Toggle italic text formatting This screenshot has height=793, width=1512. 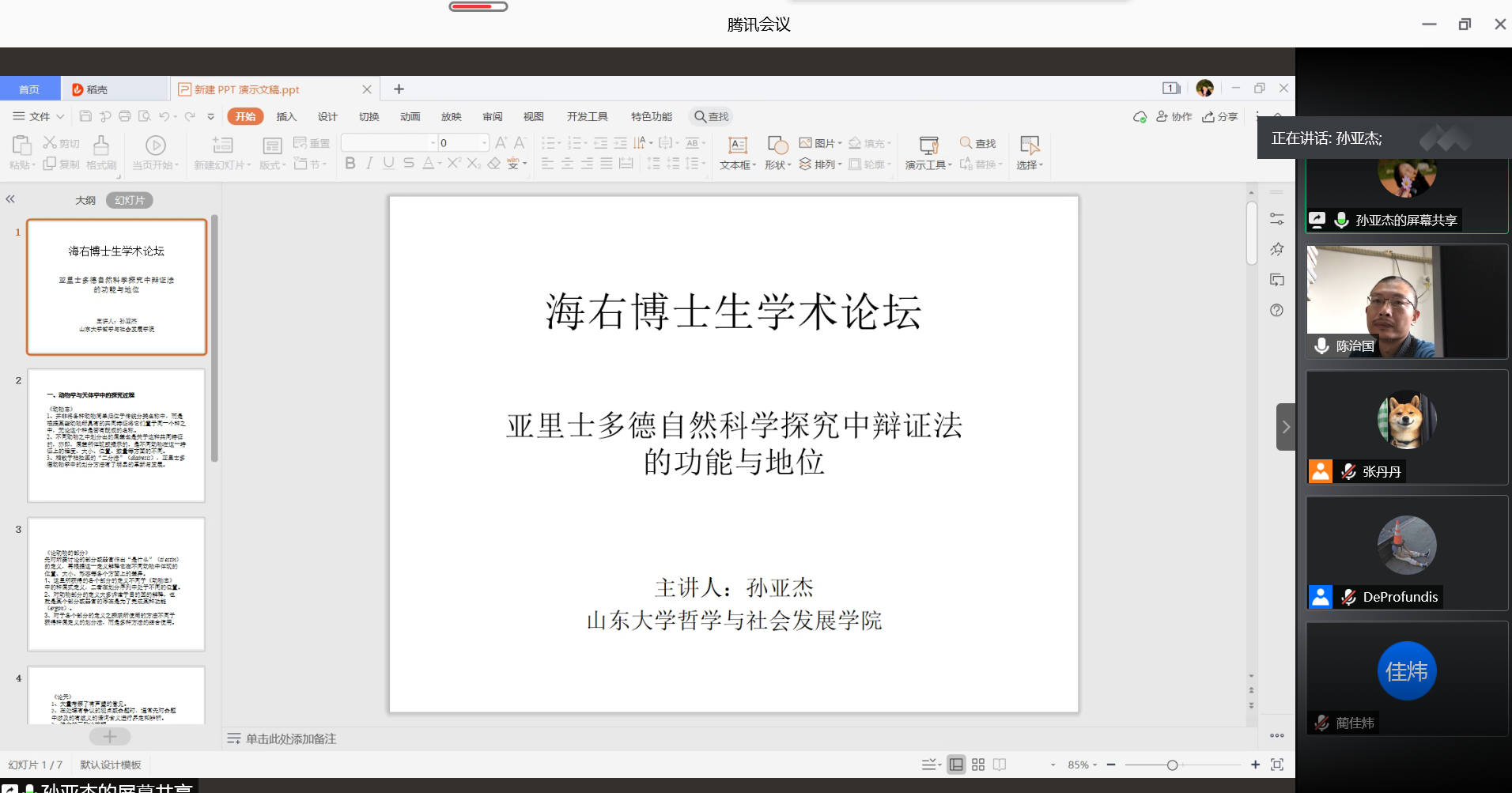pyautogui.click(x=369, y=163)
